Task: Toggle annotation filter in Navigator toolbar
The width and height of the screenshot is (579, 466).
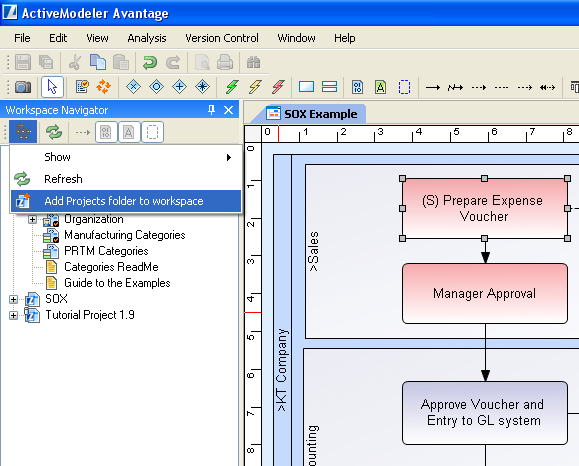Action: [x=129, y=132]
